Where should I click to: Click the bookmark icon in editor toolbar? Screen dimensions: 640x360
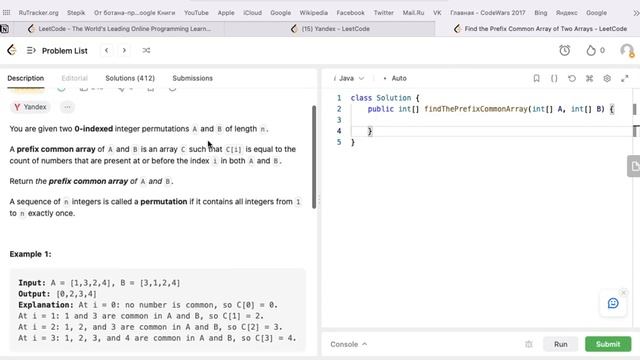(x=536, y=78)
